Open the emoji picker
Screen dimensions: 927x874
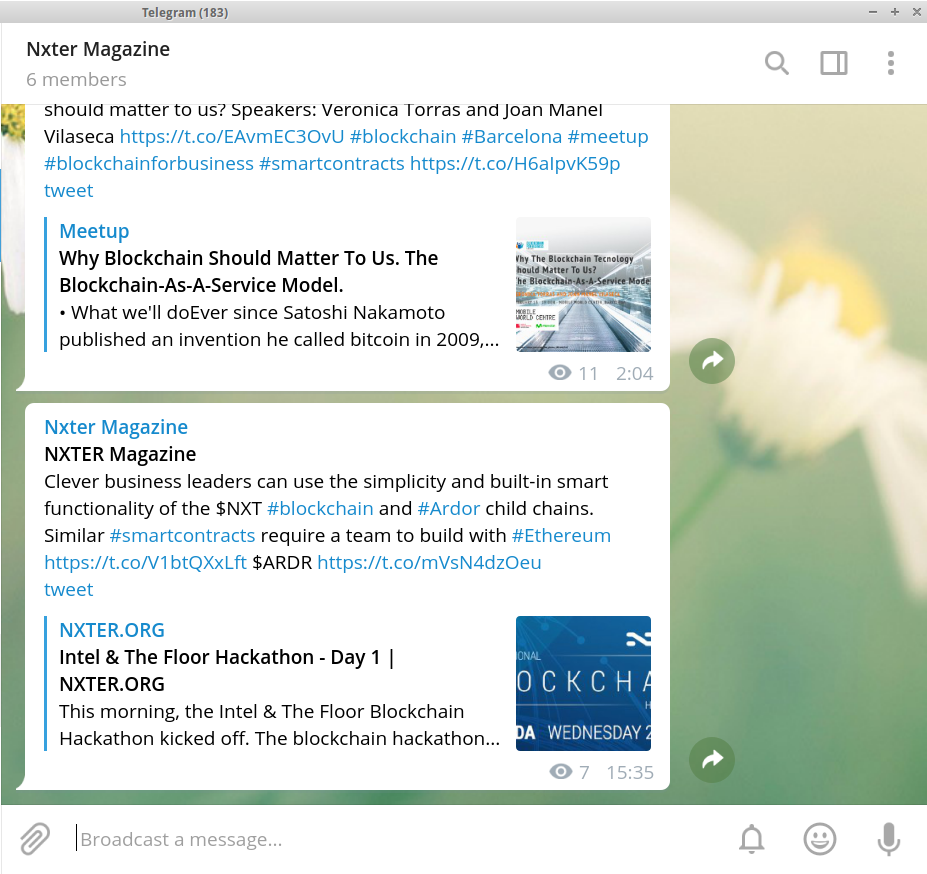pos(819,839)
